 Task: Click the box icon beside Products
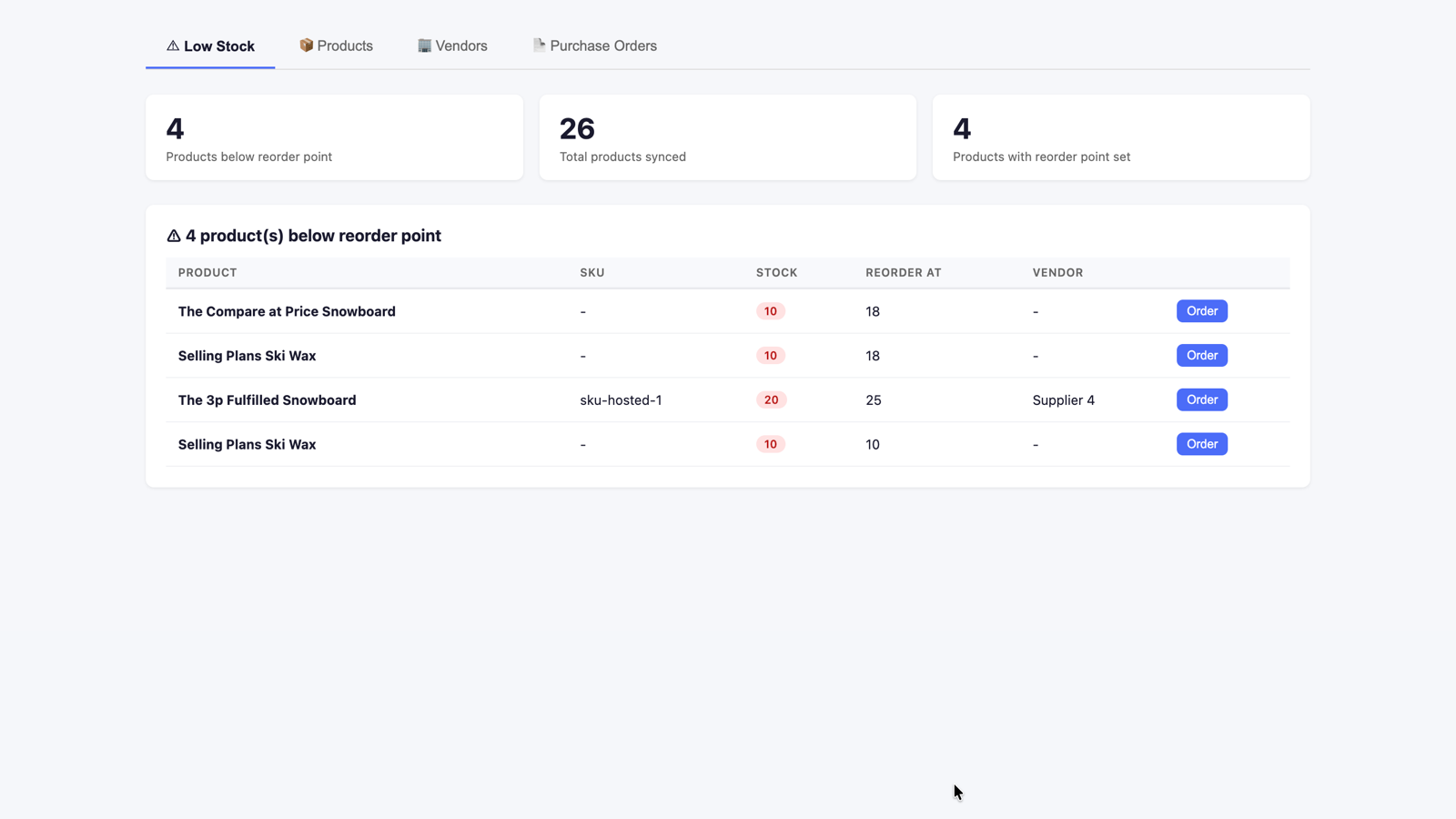tap(306, 45)
